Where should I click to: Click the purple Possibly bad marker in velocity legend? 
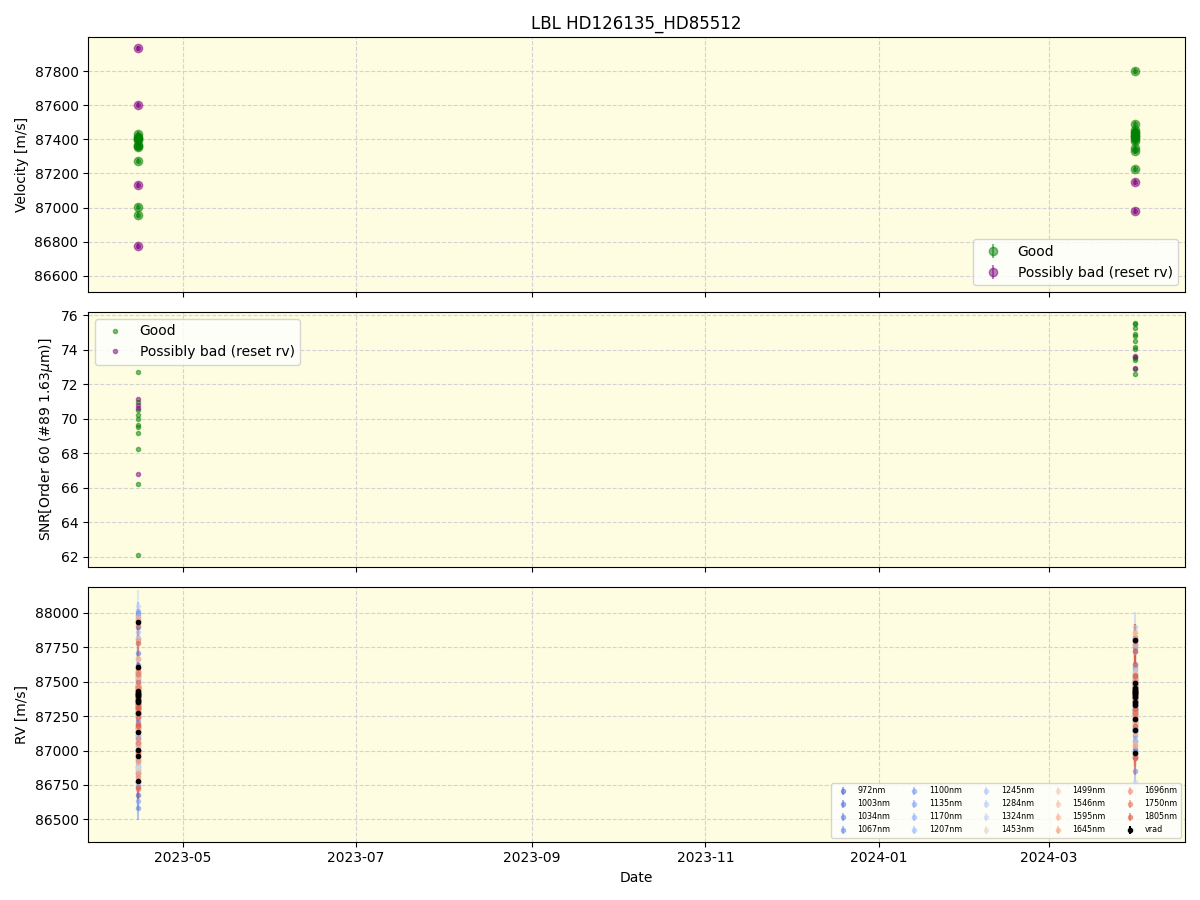coord(993,272)
